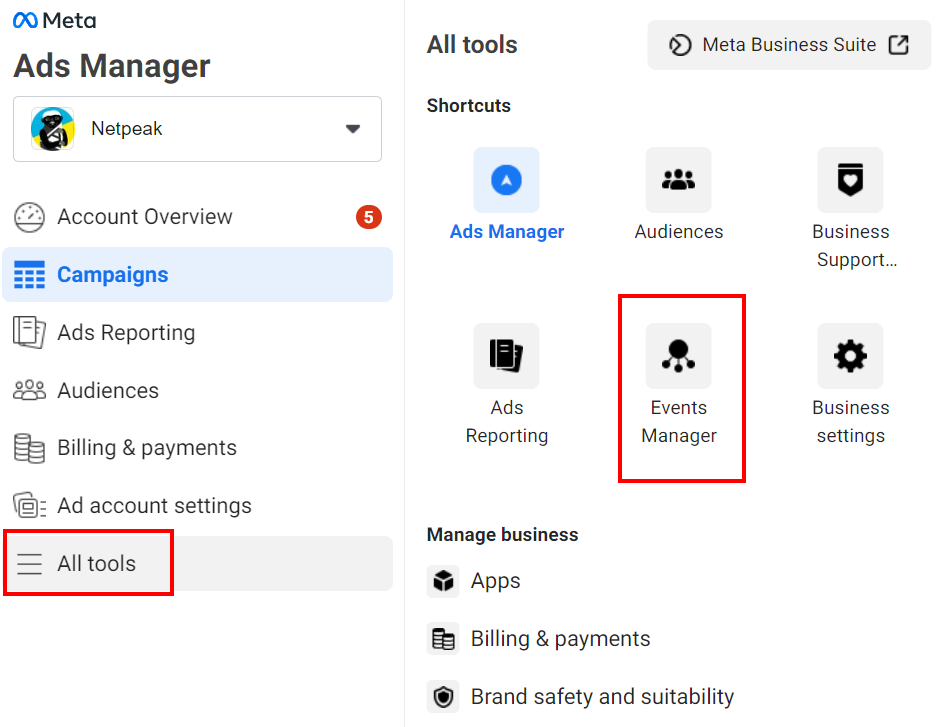Click the Ads Reporting shortcut icon
This screenshot has height=727, width=945.
pos(506,356)
